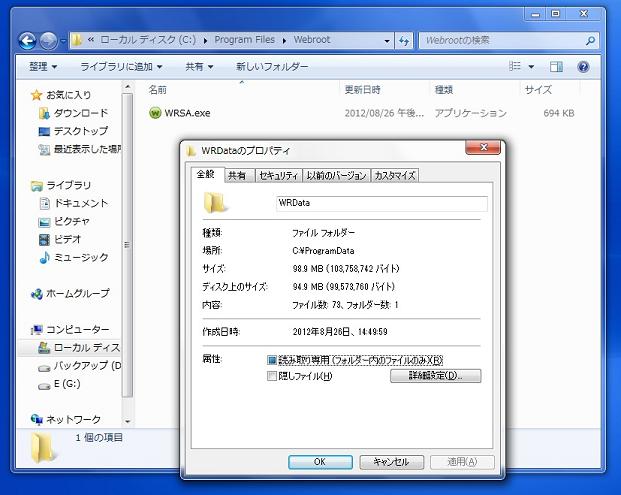
Task: Toggle 隠しファイル checkbox
Action: pos(272,376)
